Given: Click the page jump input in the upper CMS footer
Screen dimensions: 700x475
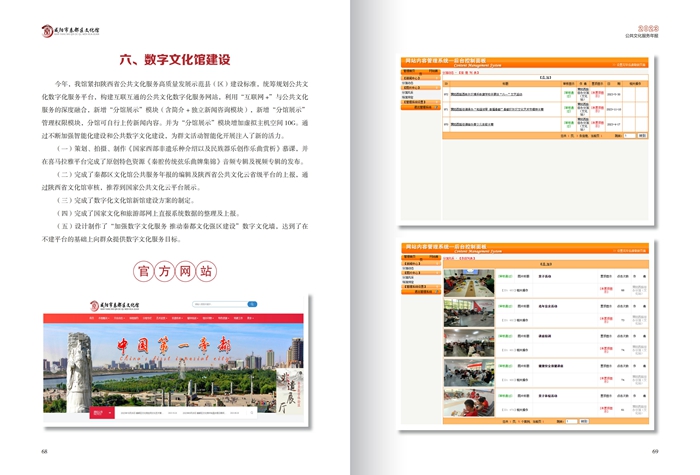Looking at the screenshot, I should pyautogui.click(x=629, y=135).
